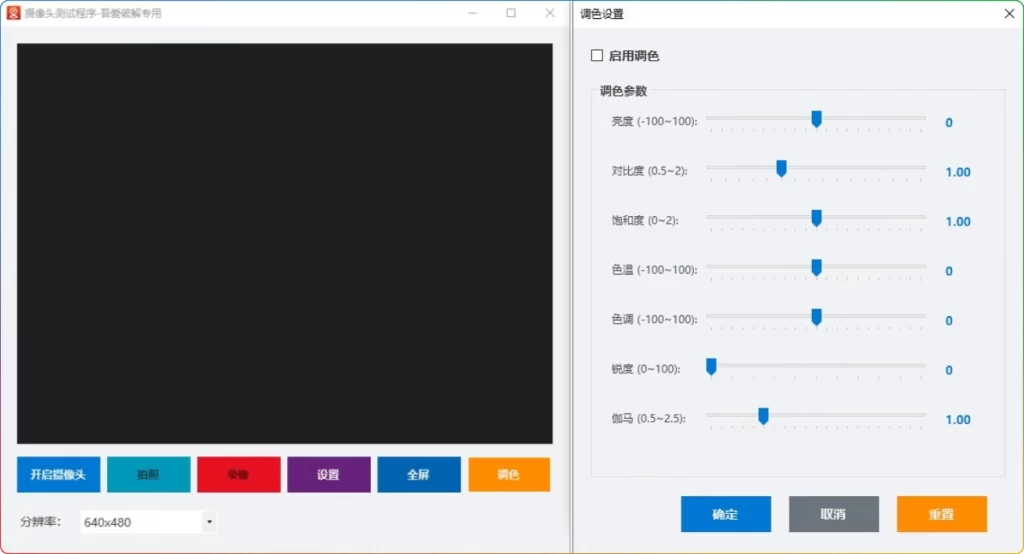Viewport: 1024px width, 554px height.
Task: Click the brightness value 0
Action: [x=949, y=123]
